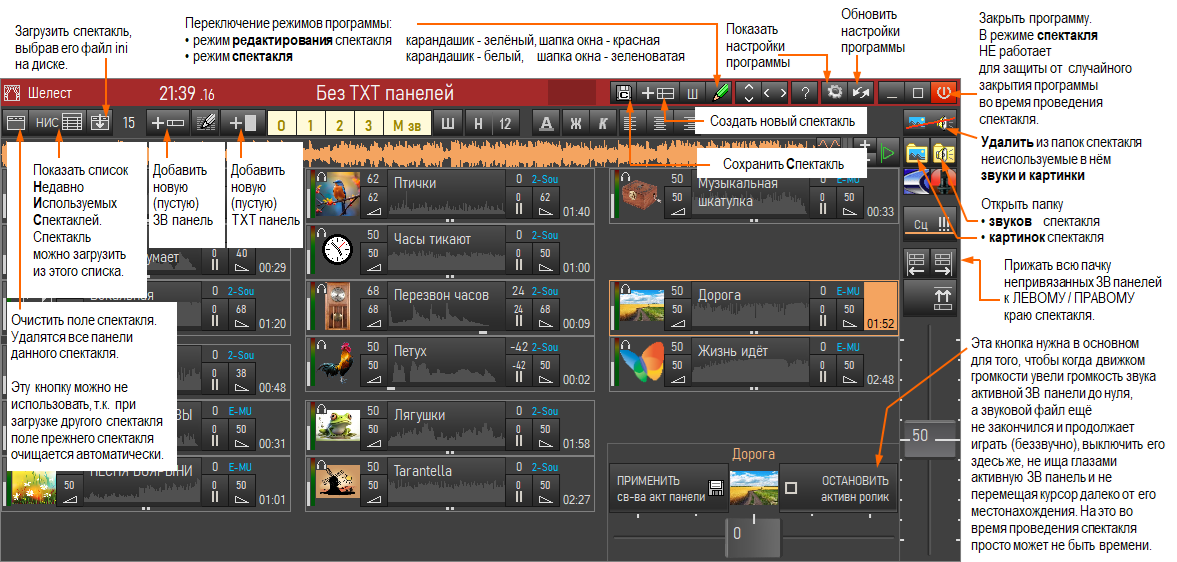Screen dimensions: 1177x562
Task: Apply bold with the Ж icon
Action: (x=576, y=122)
